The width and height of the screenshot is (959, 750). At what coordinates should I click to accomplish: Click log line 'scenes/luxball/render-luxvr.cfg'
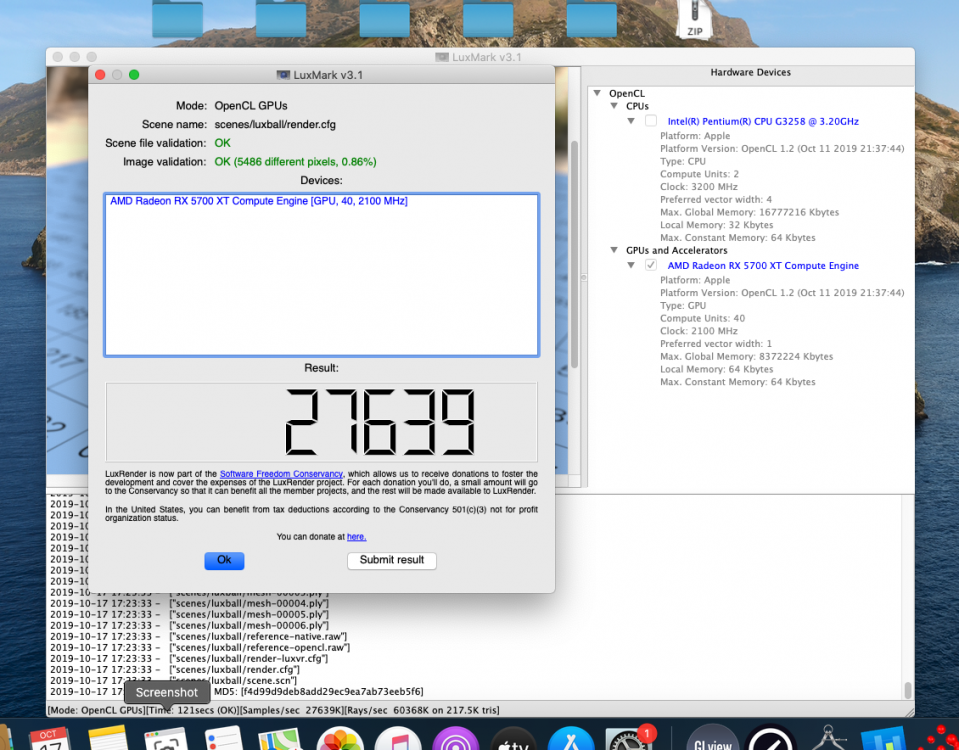[x=189, y=658]
